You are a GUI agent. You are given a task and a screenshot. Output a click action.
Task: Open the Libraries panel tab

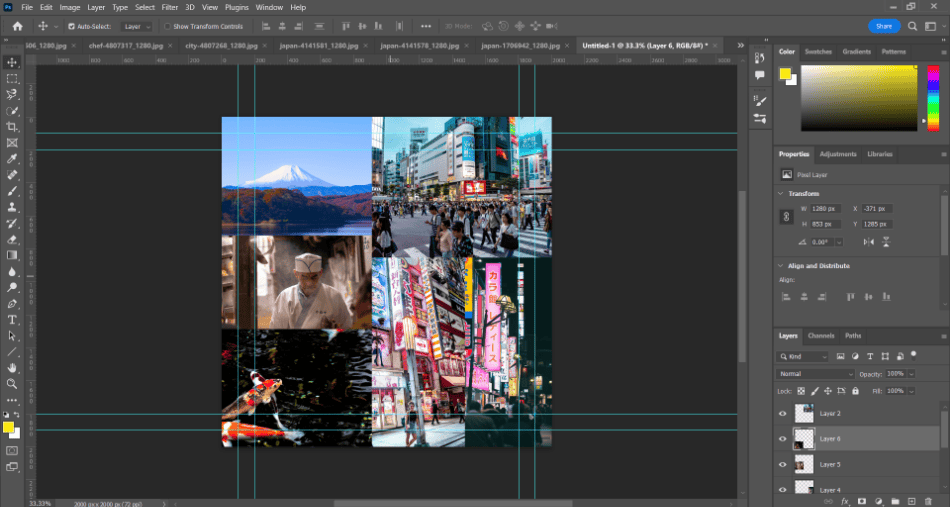point(880,154)
